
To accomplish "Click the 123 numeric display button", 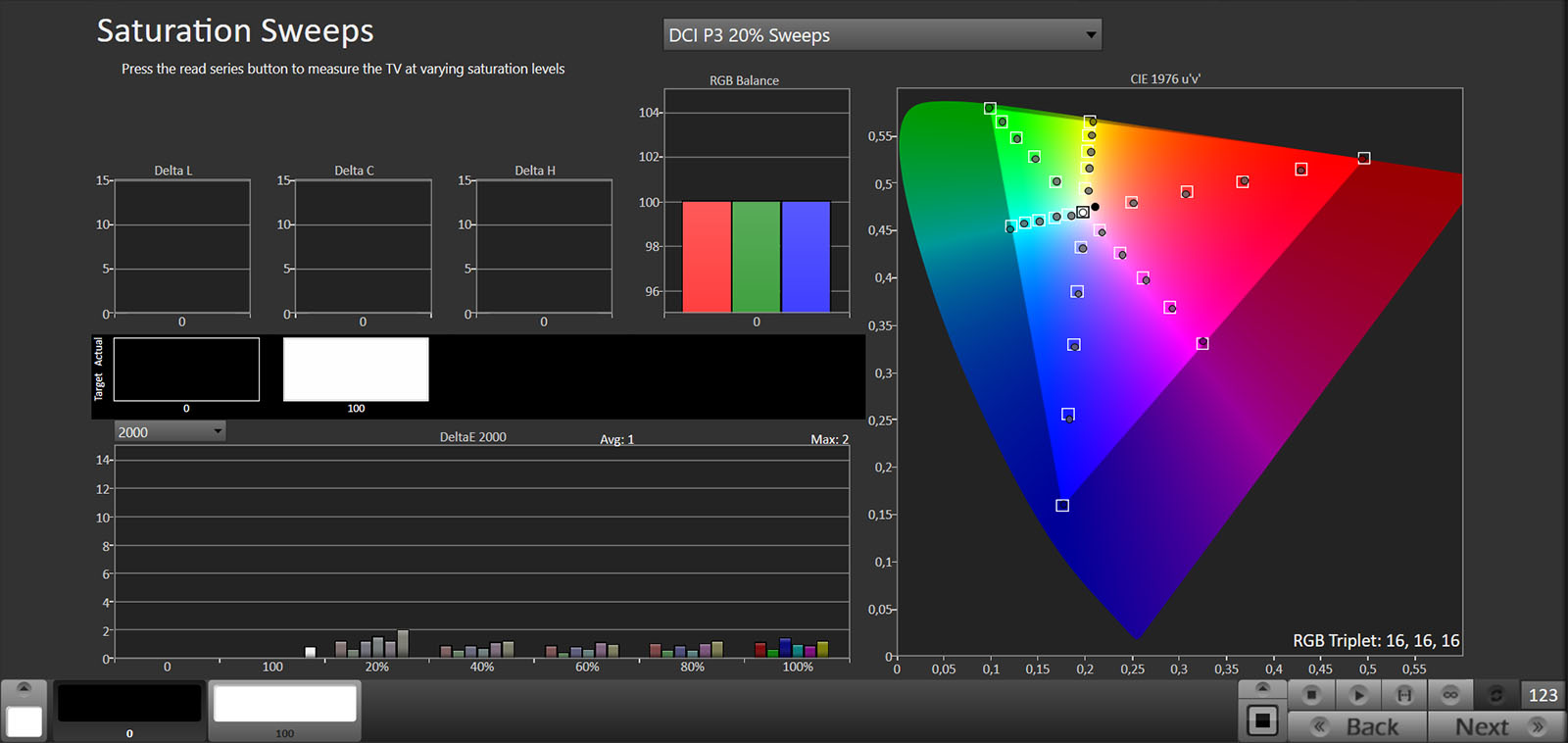I will pos(1543,695).
